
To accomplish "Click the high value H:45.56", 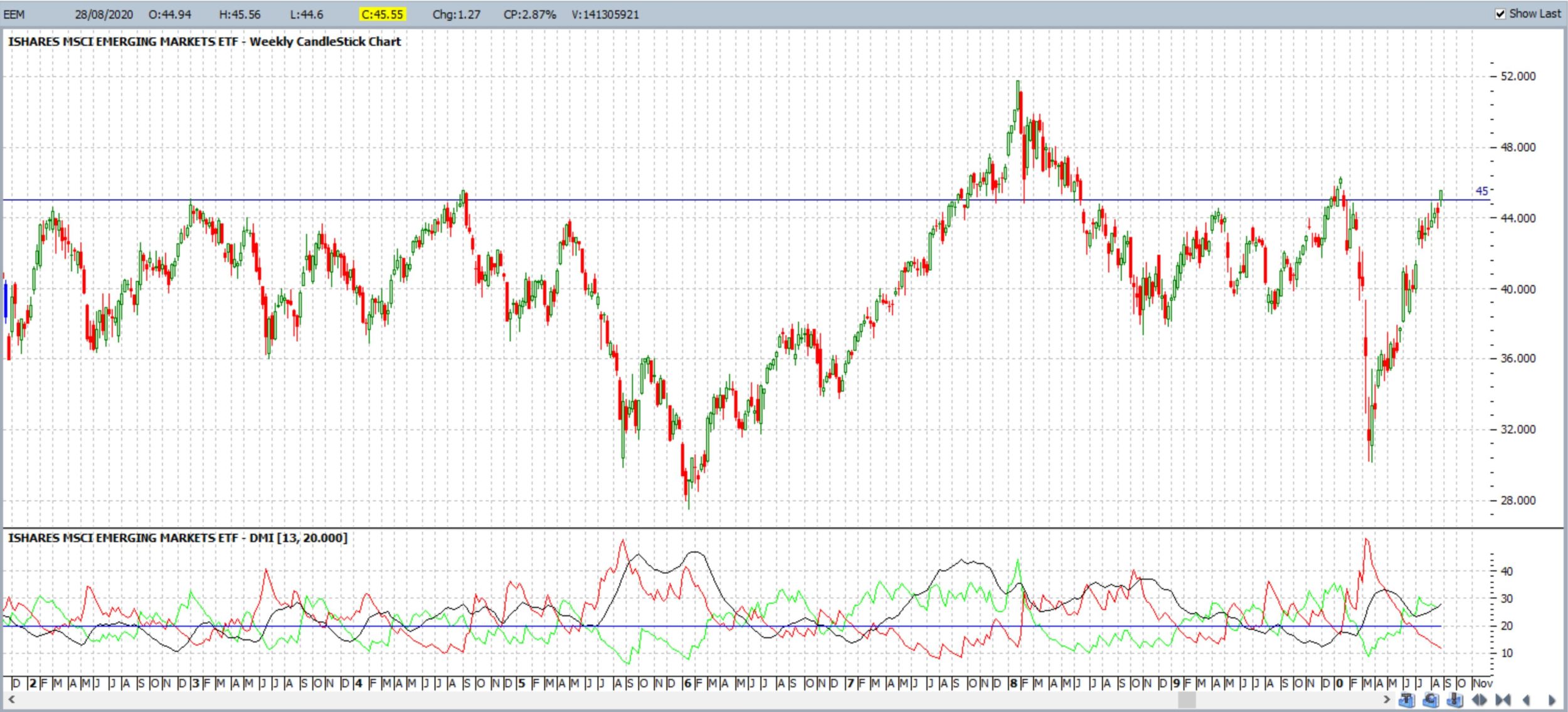I will click(x=240, y=14).
